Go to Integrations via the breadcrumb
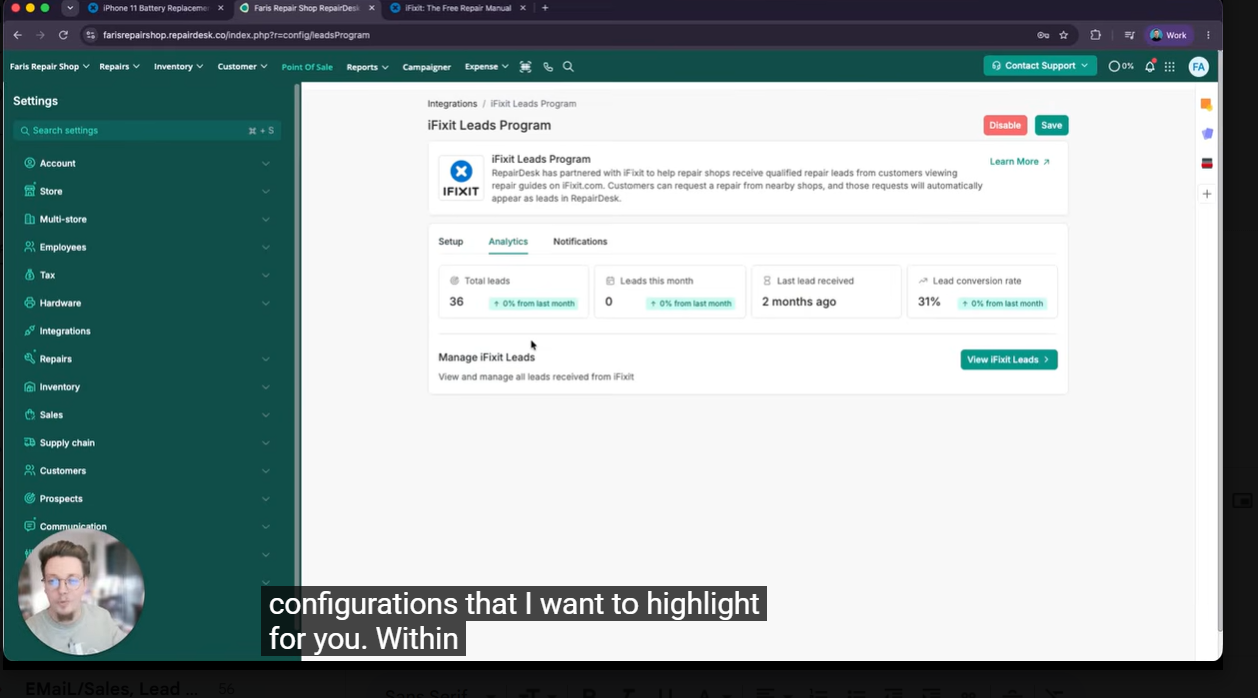 (452, 104)
